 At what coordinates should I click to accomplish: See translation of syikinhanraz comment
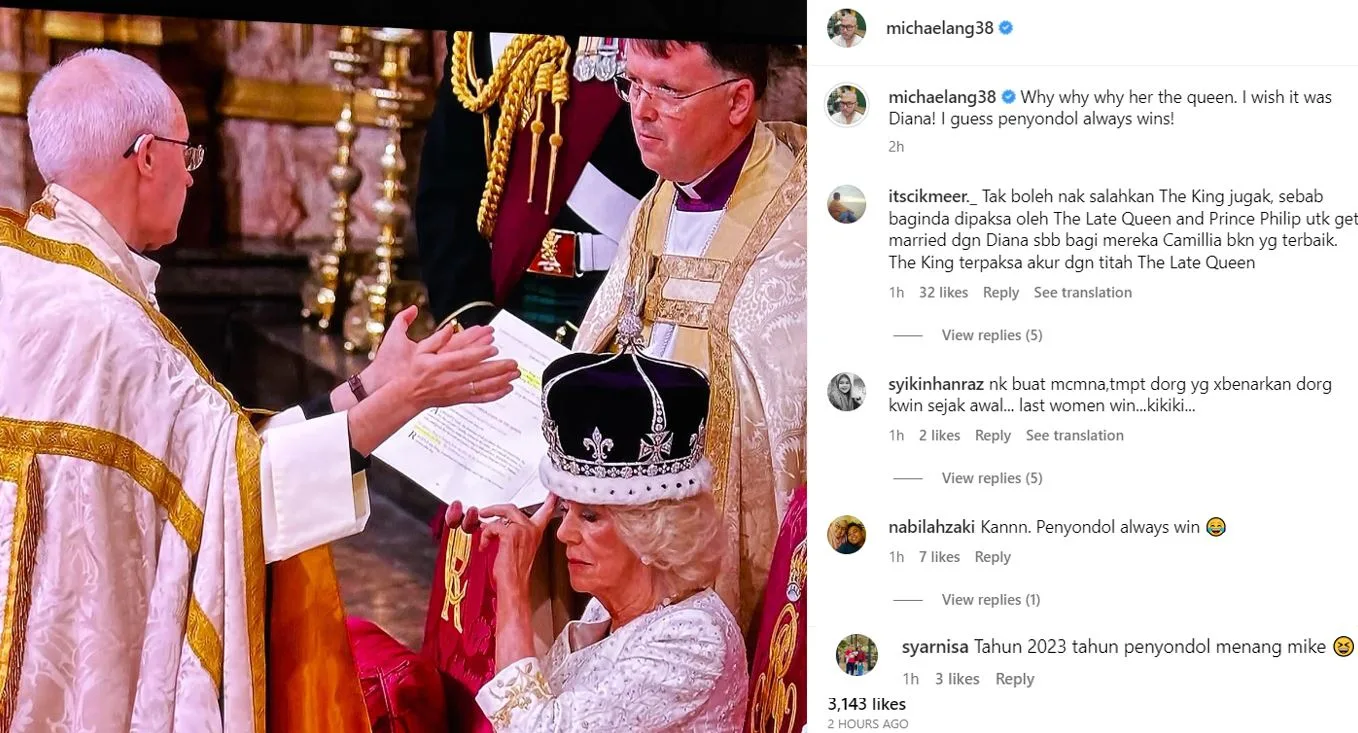[x=1075, y=436]
